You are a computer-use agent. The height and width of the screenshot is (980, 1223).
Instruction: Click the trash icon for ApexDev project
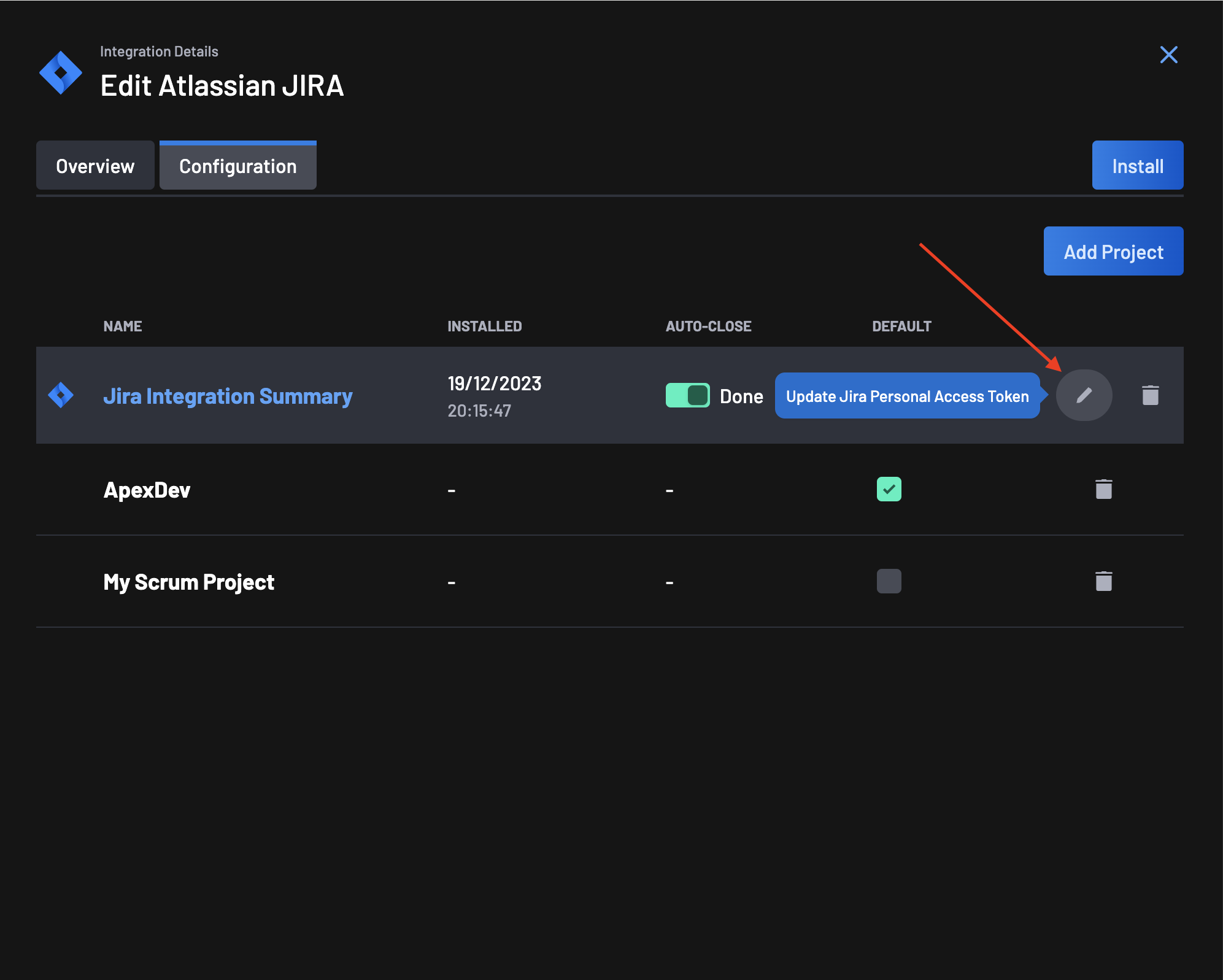1103,489
